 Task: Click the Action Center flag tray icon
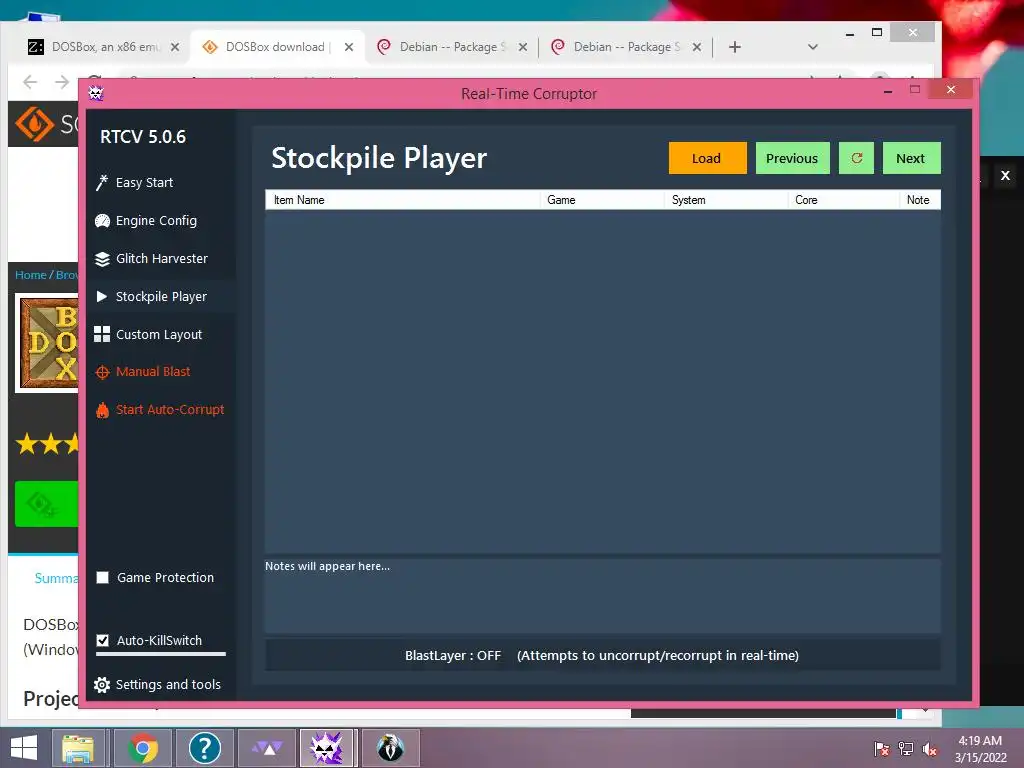pyautogui.click(x=882, y=749)
